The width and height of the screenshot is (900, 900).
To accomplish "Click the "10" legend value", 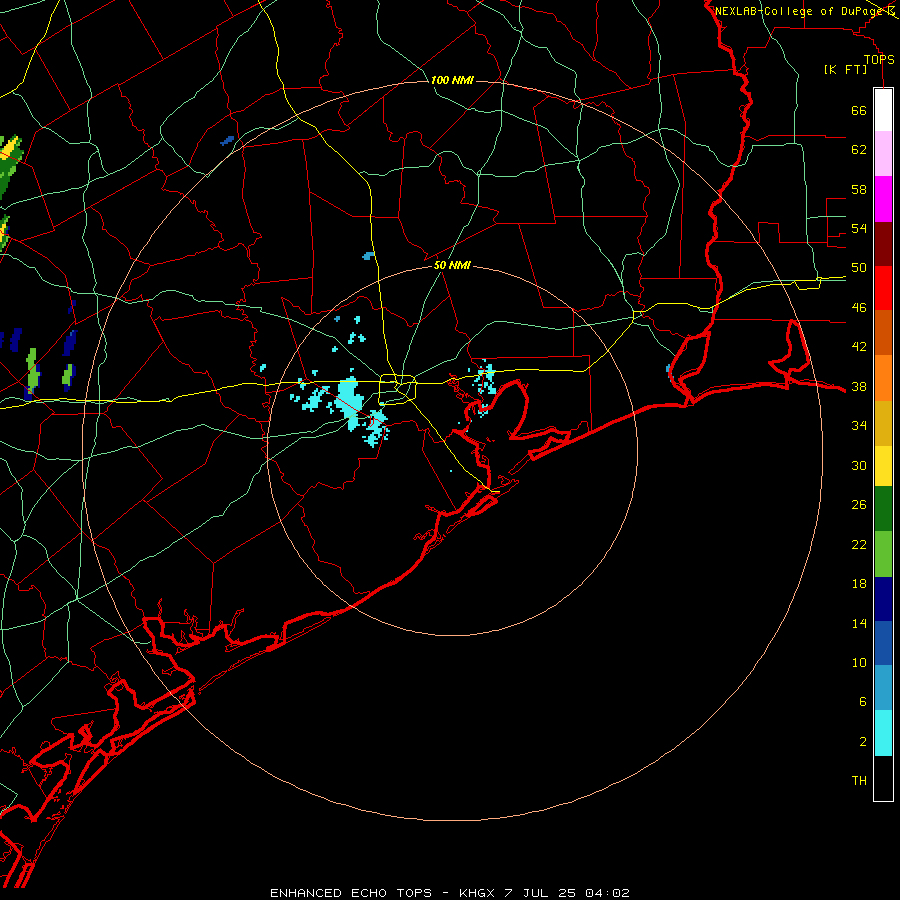I will [x=859, y=663].
